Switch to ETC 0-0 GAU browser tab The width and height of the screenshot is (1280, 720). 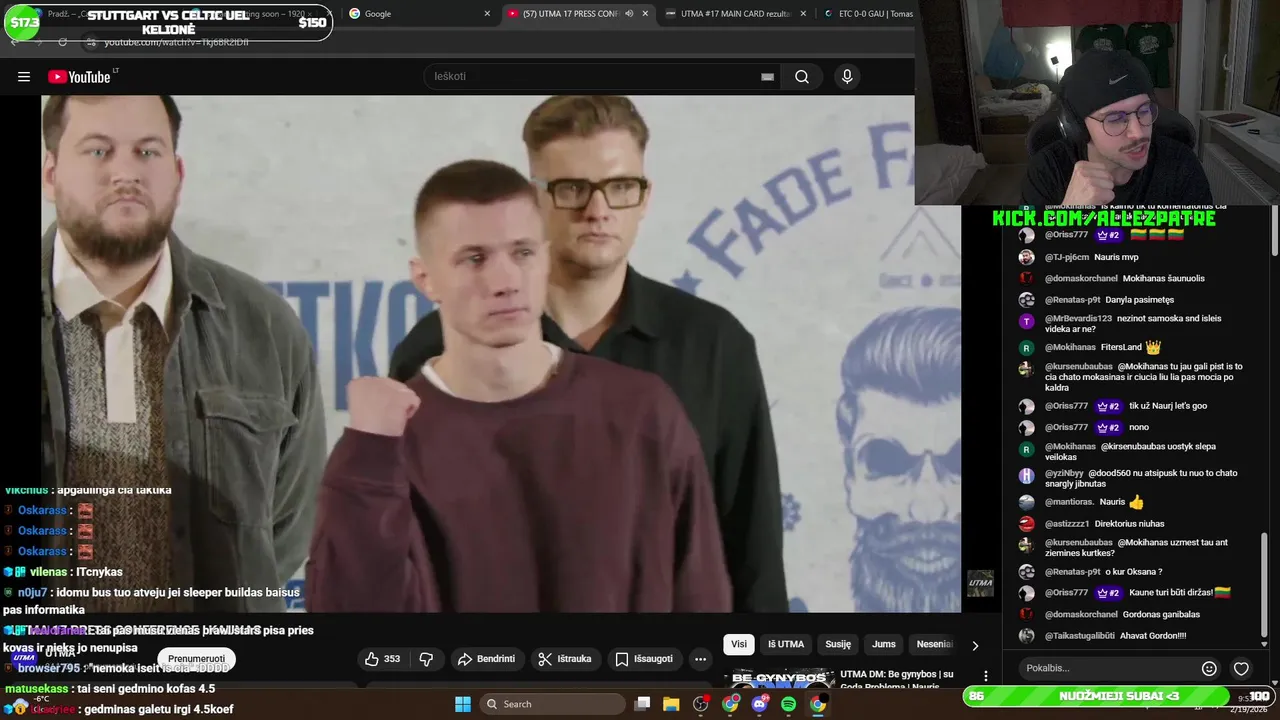point(868,14)
